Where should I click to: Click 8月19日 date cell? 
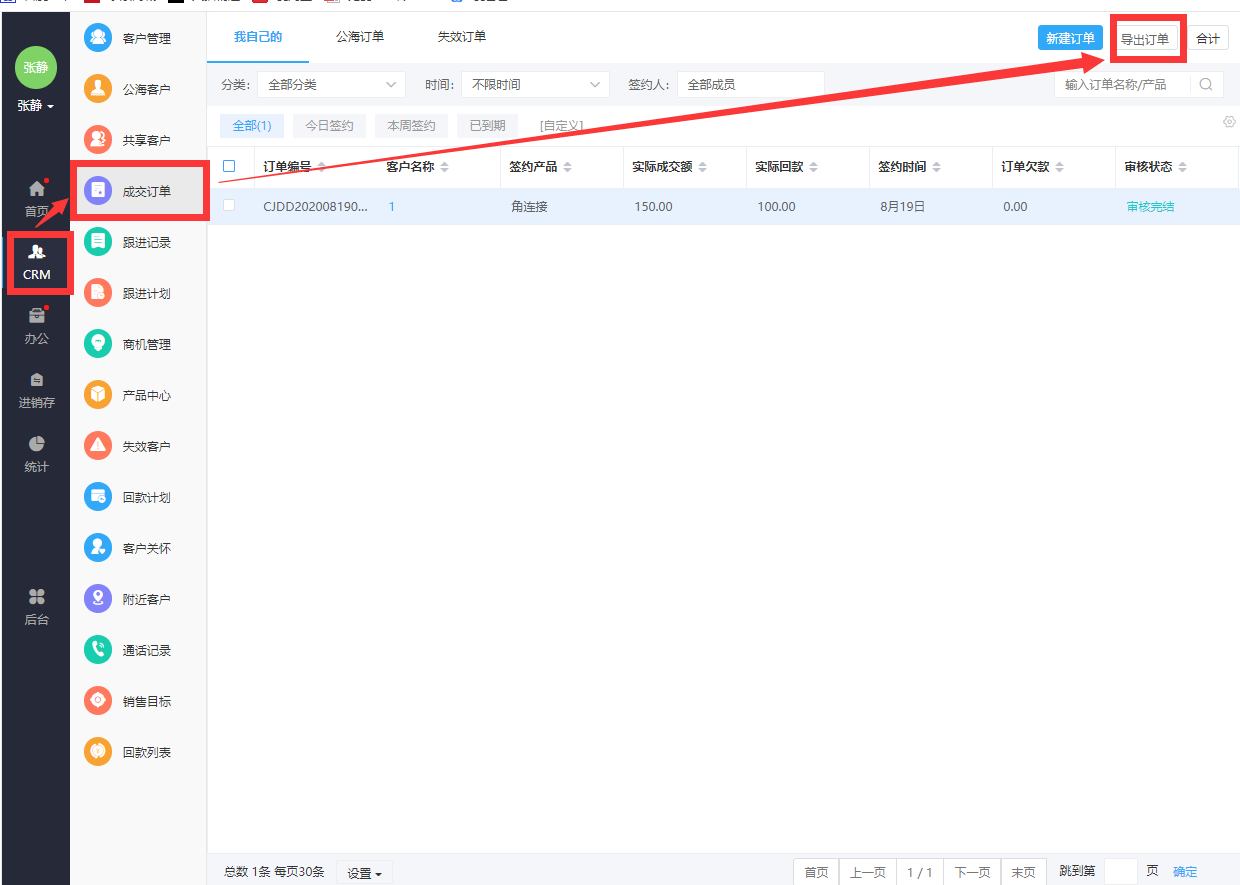coord(902,207)
